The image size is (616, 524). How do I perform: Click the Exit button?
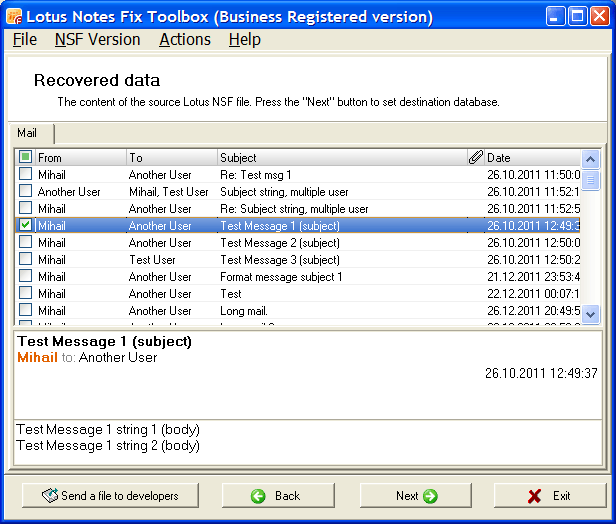[550, 496]
